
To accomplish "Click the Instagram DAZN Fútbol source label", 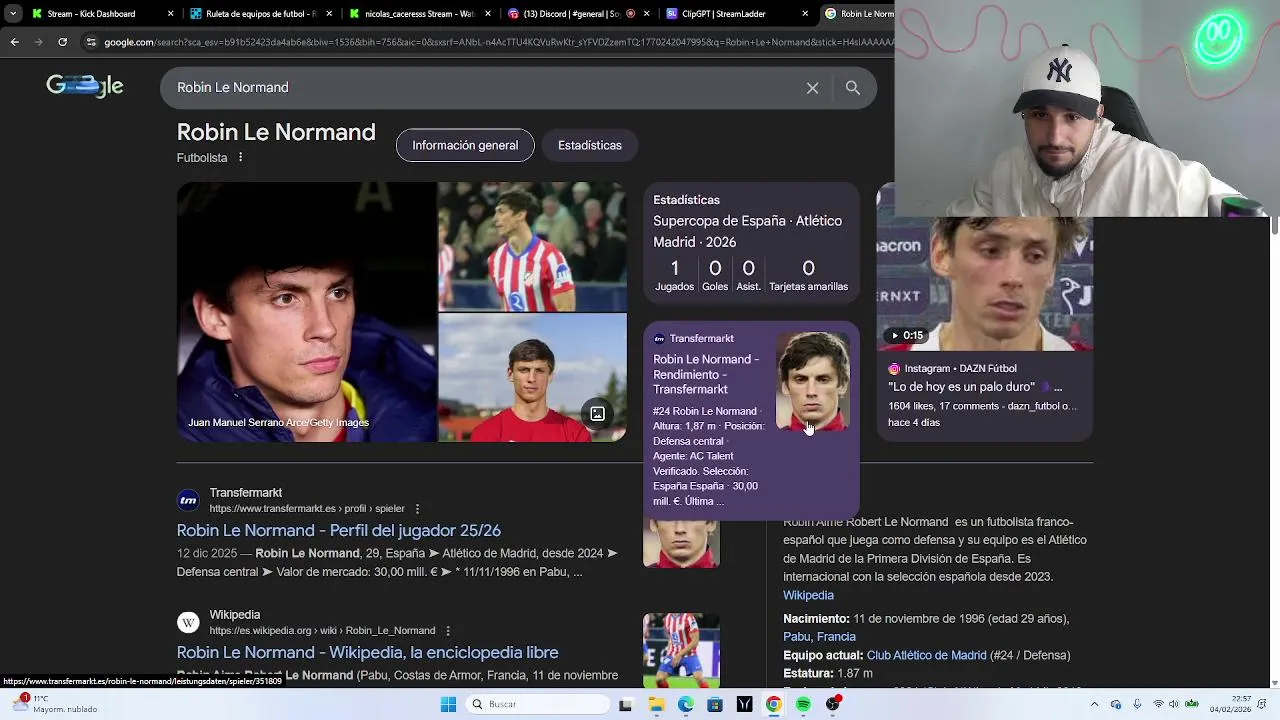I will click(952, 368).
